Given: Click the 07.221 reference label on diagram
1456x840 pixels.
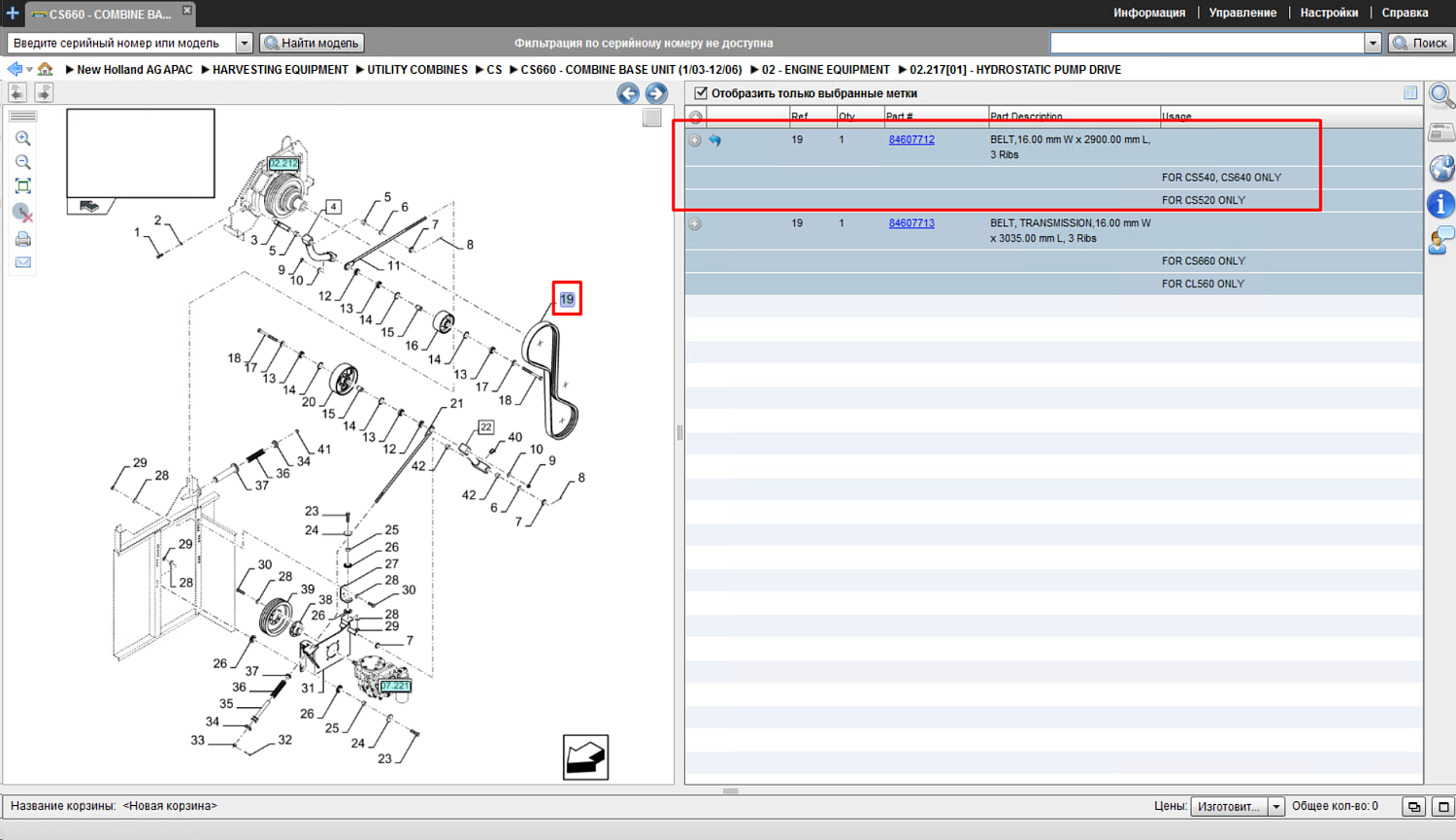Looking at the screenshot, I should pyautogui.click(x=395, y=686).
